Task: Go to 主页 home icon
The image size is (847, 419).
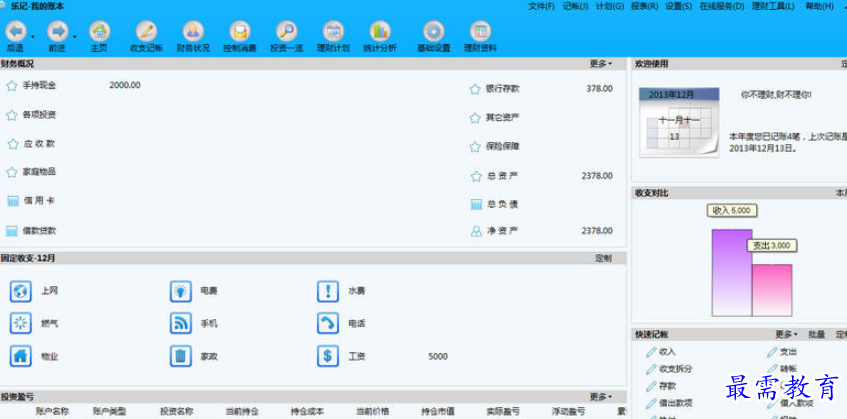Action: 99,33
